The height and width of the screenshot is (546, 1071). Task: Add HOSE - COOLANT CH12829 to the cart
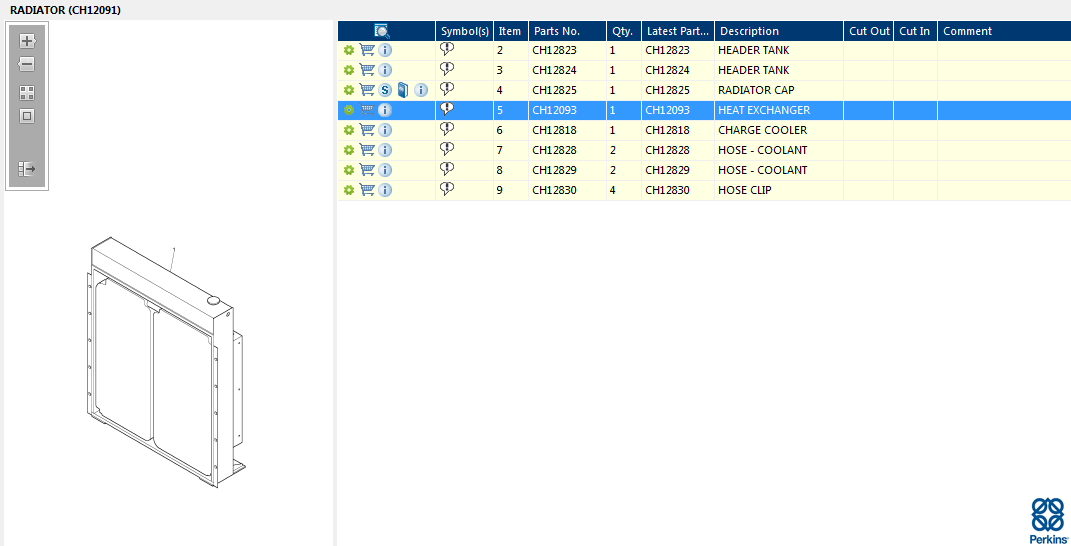click(x=367, y=170)
